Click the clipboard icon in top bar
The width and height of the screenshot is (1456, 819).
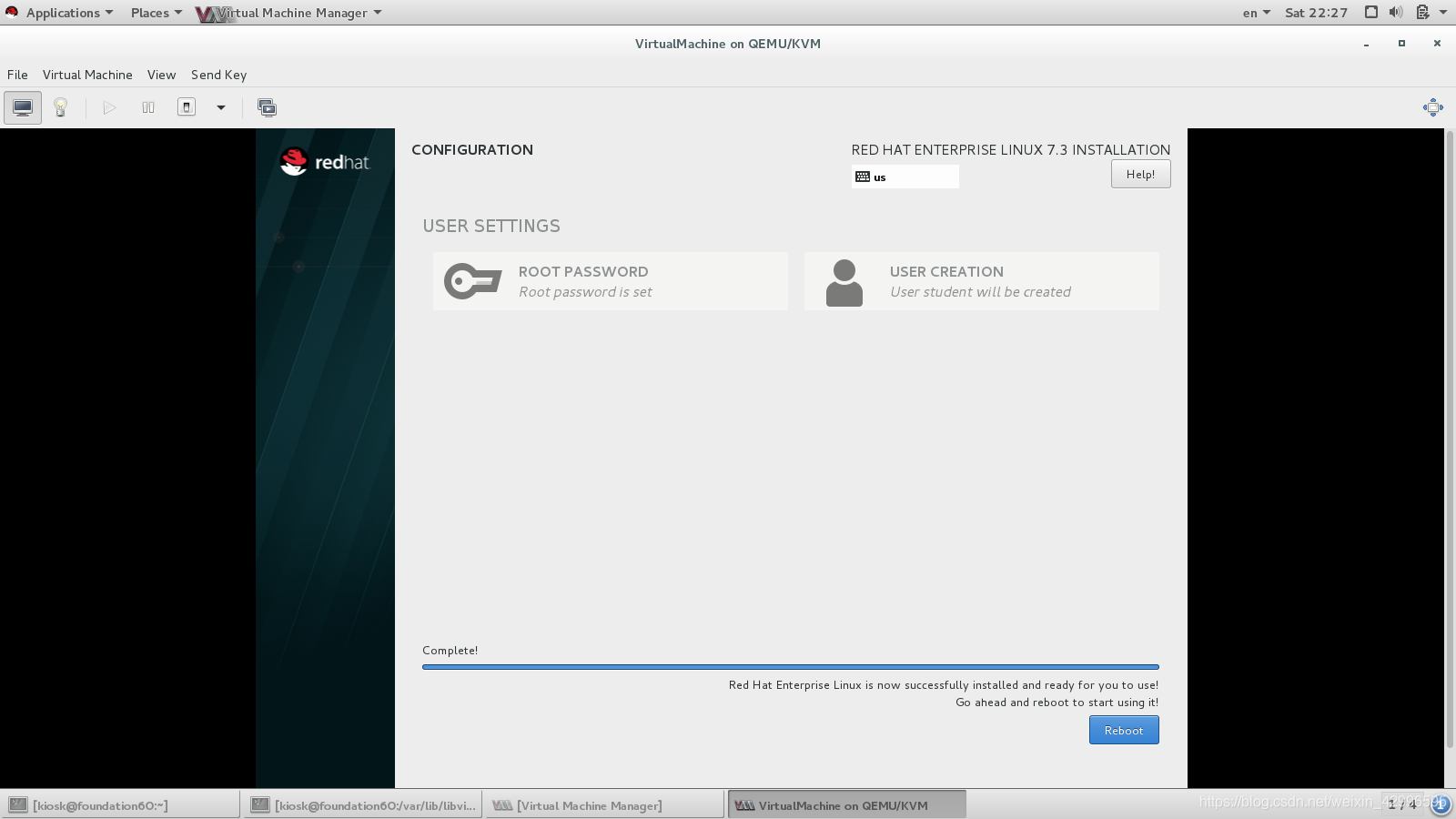(x=1422, y=12)
